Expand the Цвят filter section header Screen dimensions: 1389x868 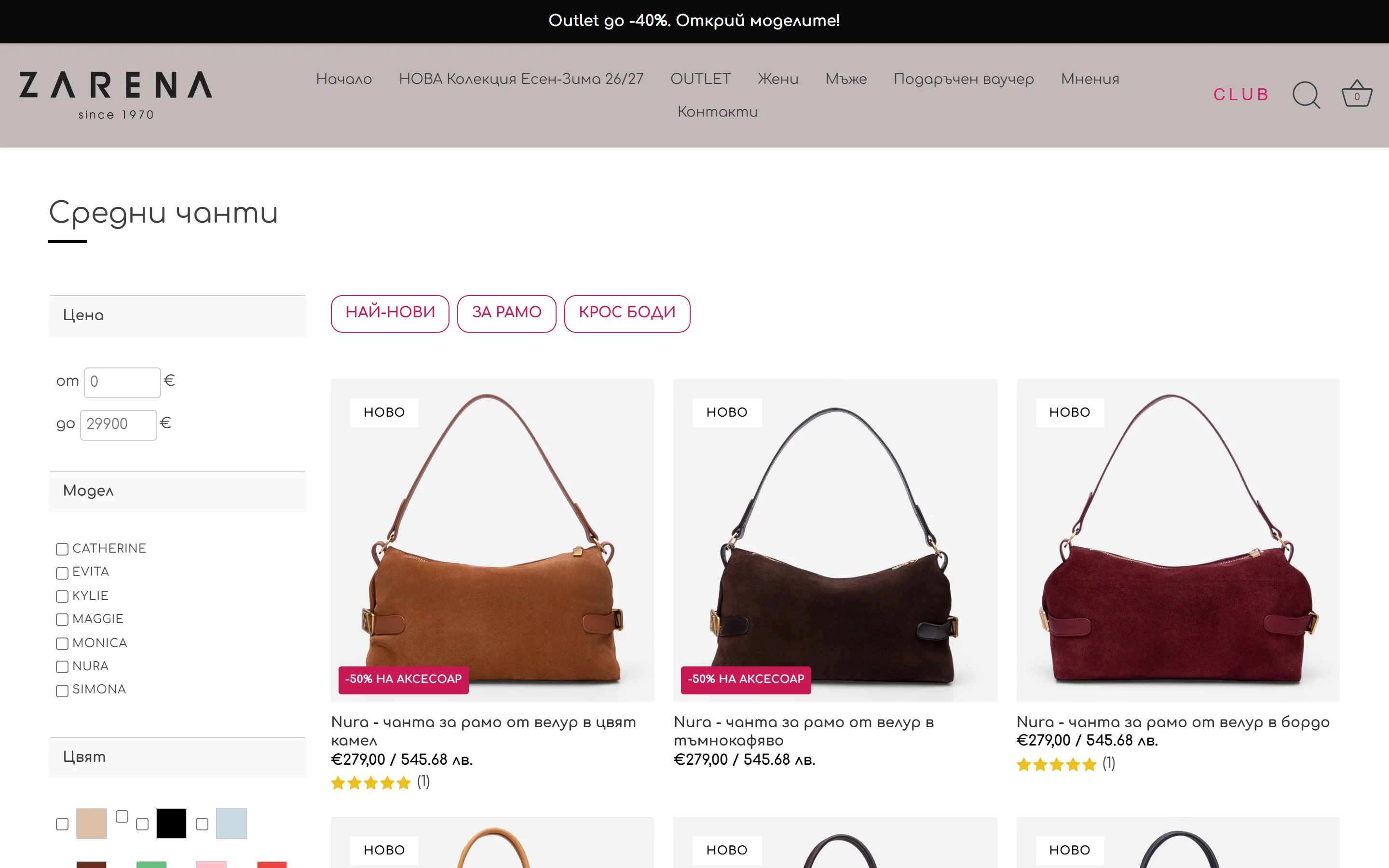click(x=177, y=758)
